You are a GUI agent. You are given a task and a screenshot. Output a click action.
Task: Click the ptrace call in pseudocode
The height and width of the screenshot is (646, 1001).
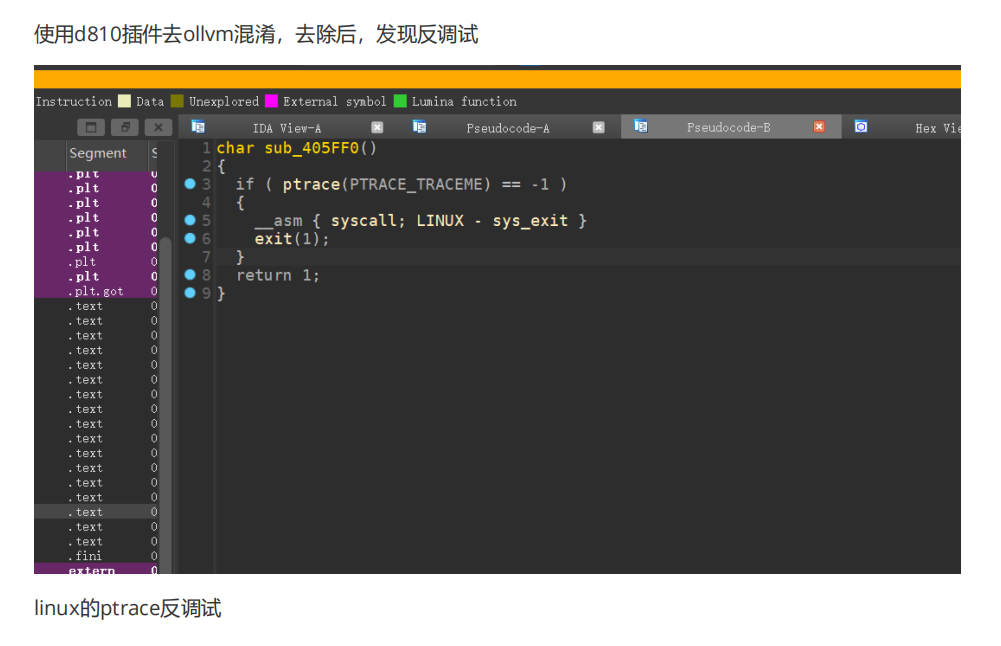312,184
